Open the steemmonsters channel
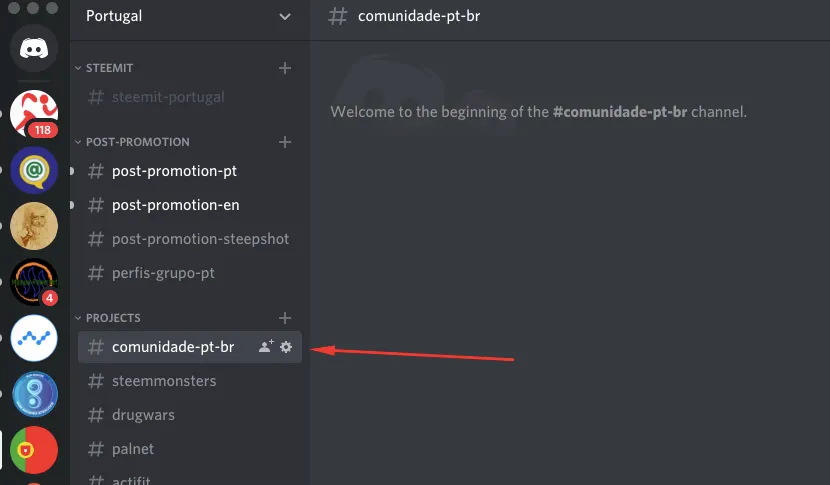Viewport: 830px width, 485px height. point(164,381)
